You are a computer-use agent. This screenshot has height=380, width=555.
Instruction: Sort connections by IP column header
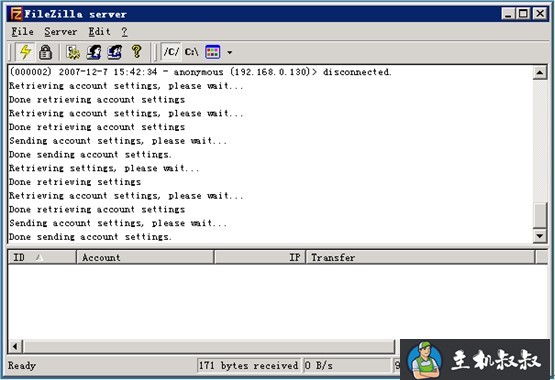pyautogui.click(x=260, y=257)
